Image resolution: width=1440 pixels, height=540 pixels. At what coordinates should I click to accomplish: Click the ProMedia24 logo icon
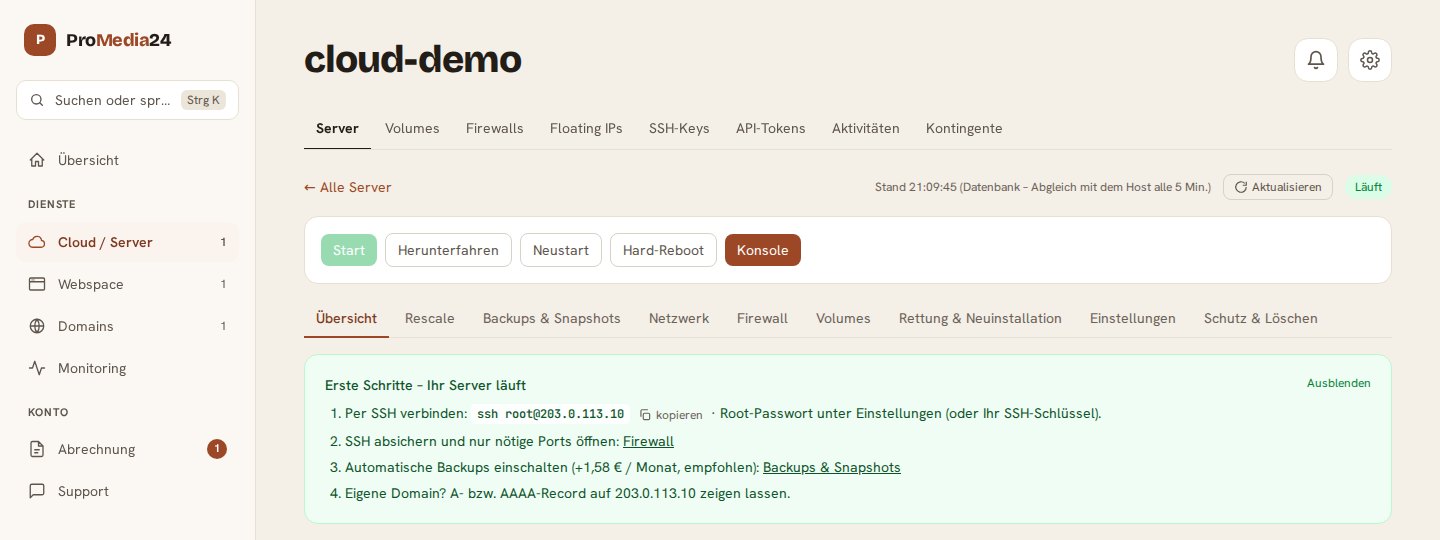click(x=40, y=40)
